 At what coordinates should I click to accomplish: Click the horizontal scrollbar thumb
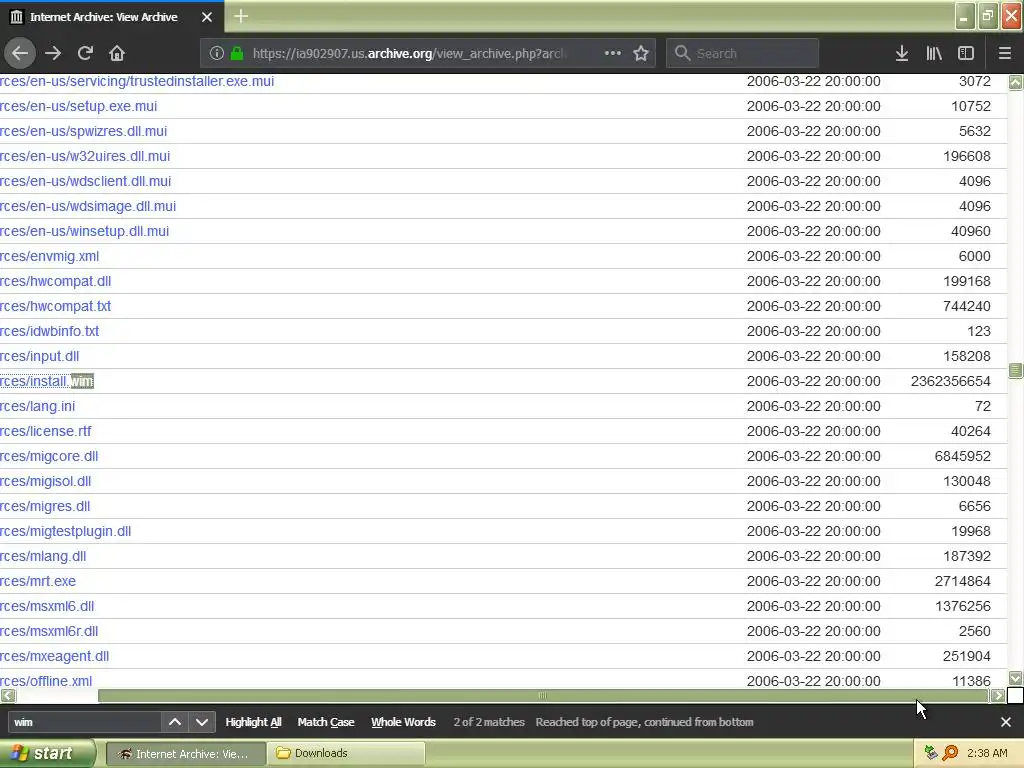pos(543,696)
